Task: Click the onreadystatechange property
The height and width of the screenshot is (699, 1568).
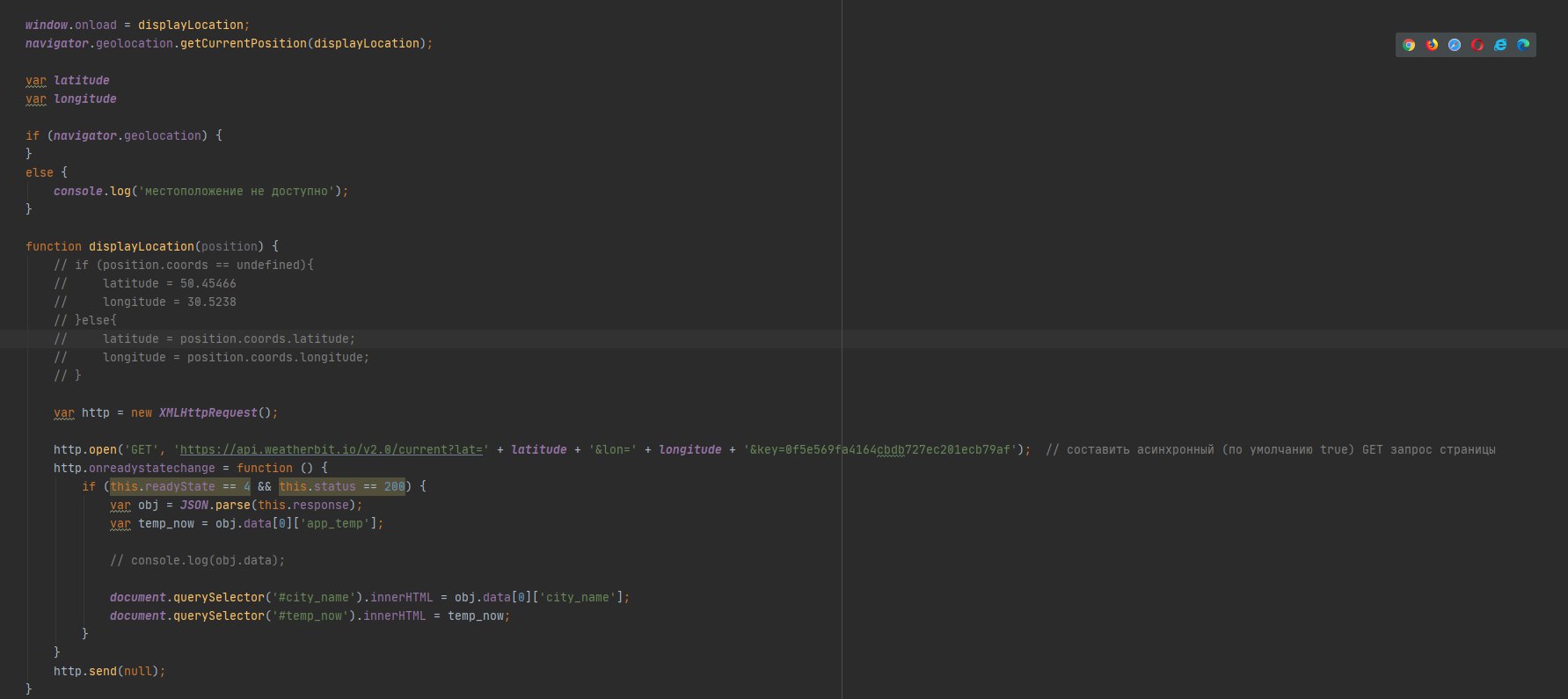Action: click(x=152, y=468)
